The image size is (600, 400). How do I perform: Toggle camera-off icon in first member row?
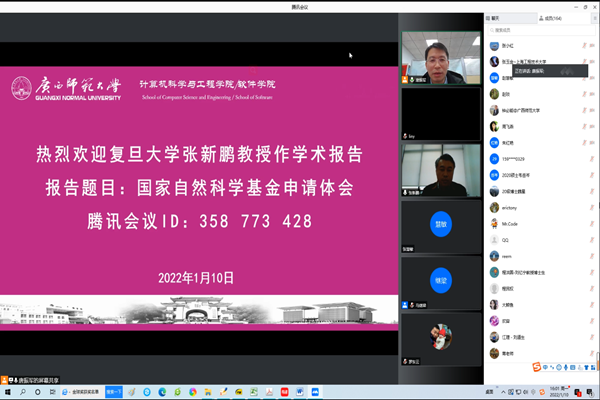[592, 46]
